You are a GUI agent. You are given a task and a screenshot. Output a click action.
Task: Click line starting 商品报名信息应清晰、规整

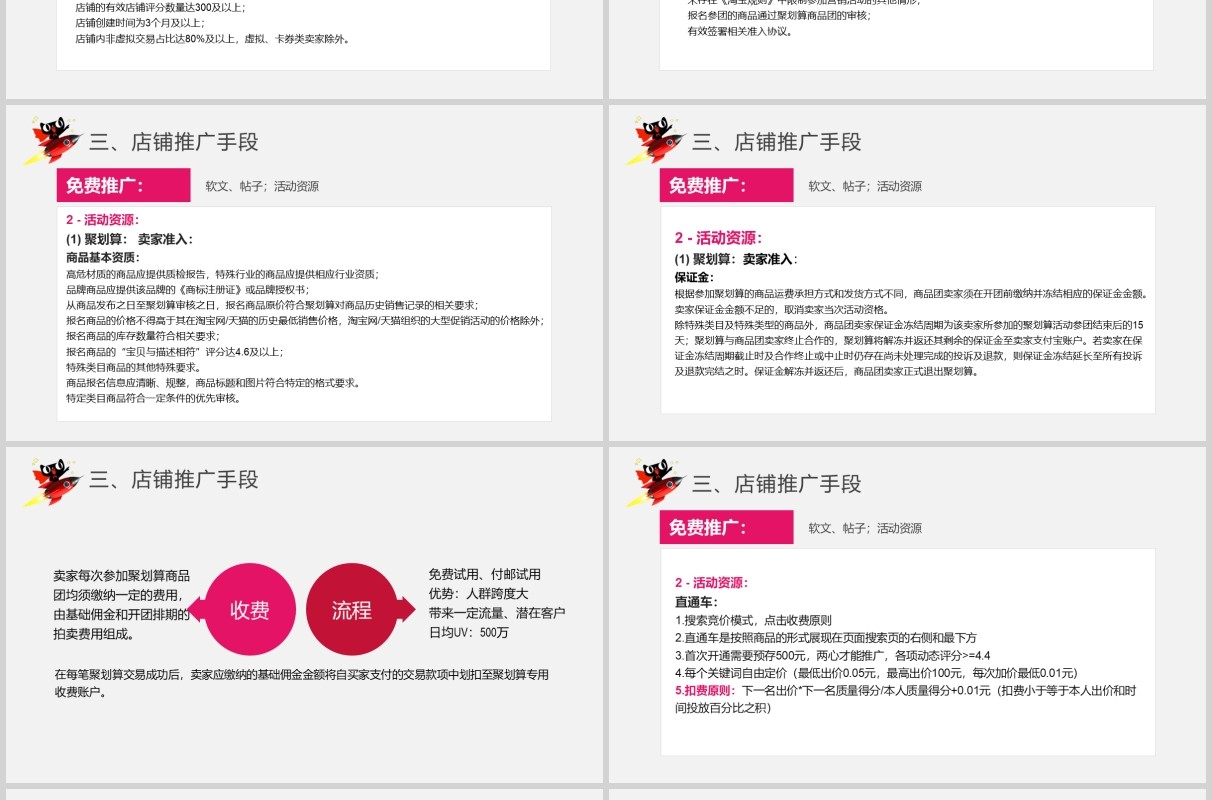(x=212, y=383)
